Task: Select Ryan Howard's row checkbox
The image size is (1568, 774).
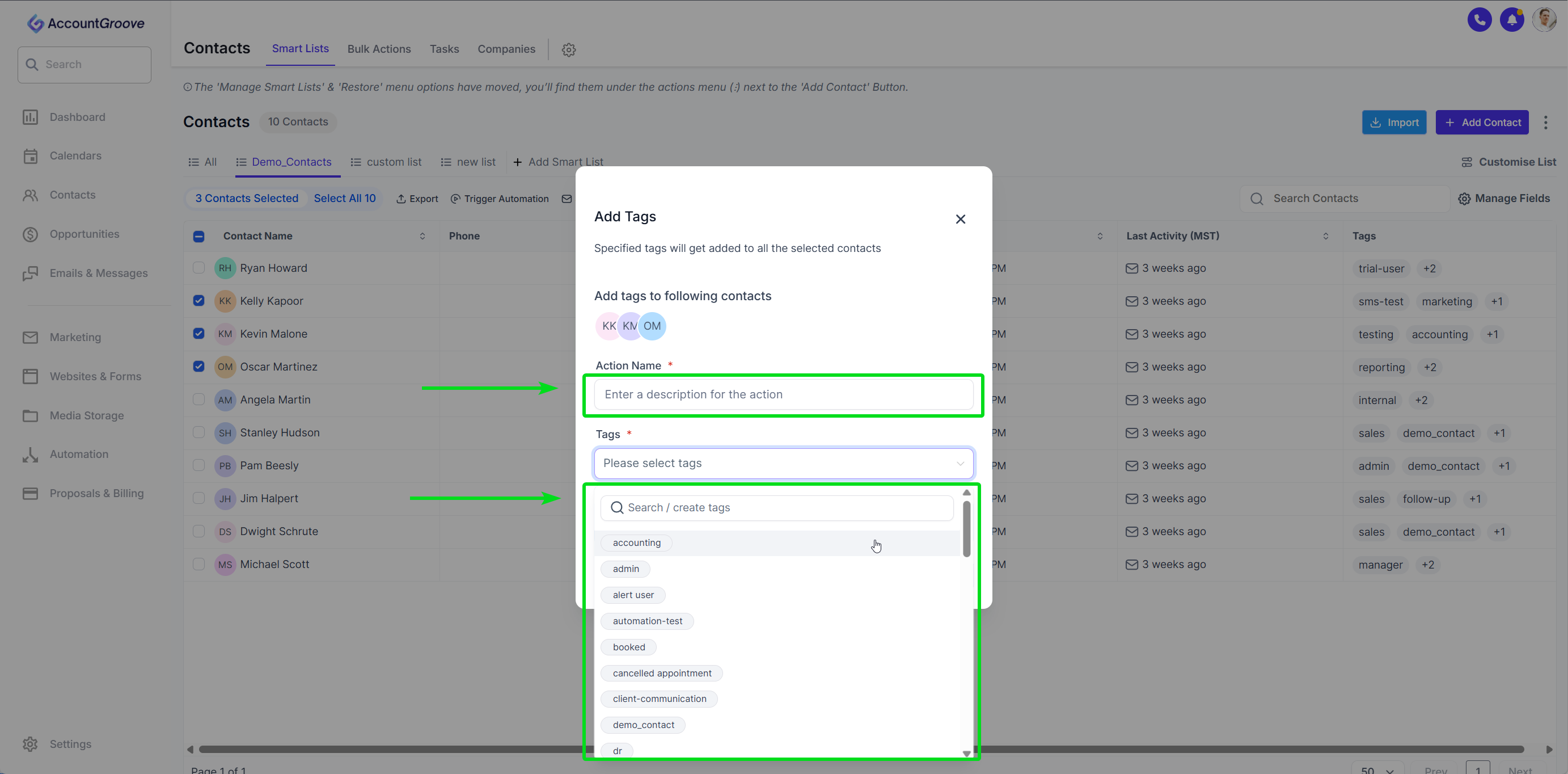Action: [198, 268]
